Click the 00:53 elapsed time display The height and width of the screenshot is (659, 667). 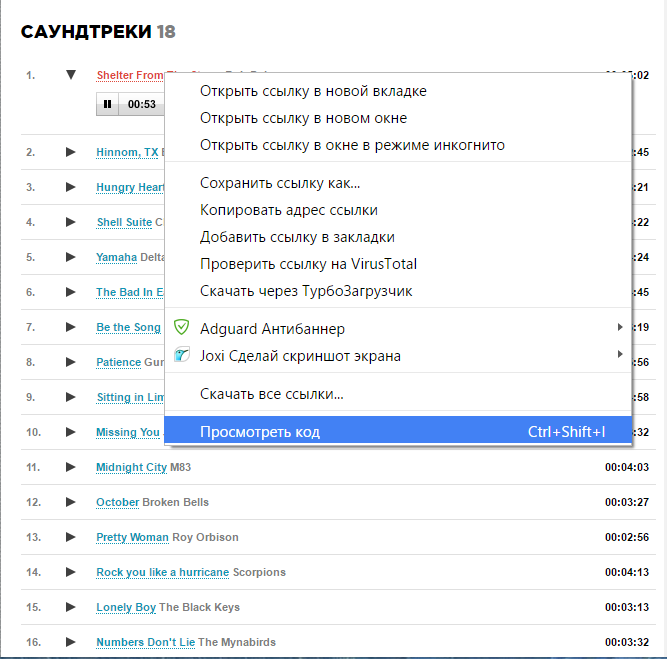(142, 104)
